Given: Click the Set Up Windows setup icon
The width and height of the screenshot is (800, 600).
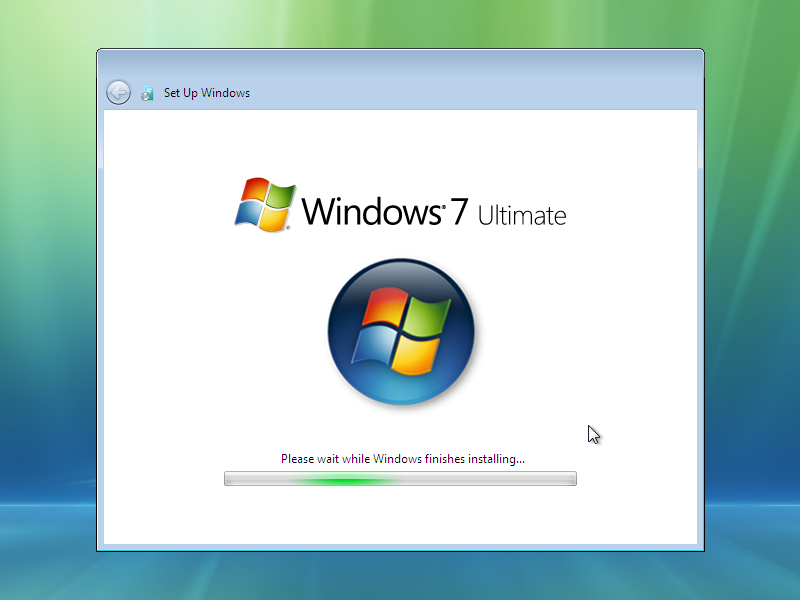Looking at the screenshot, I should pyautogui.click(x=147, y=94).
